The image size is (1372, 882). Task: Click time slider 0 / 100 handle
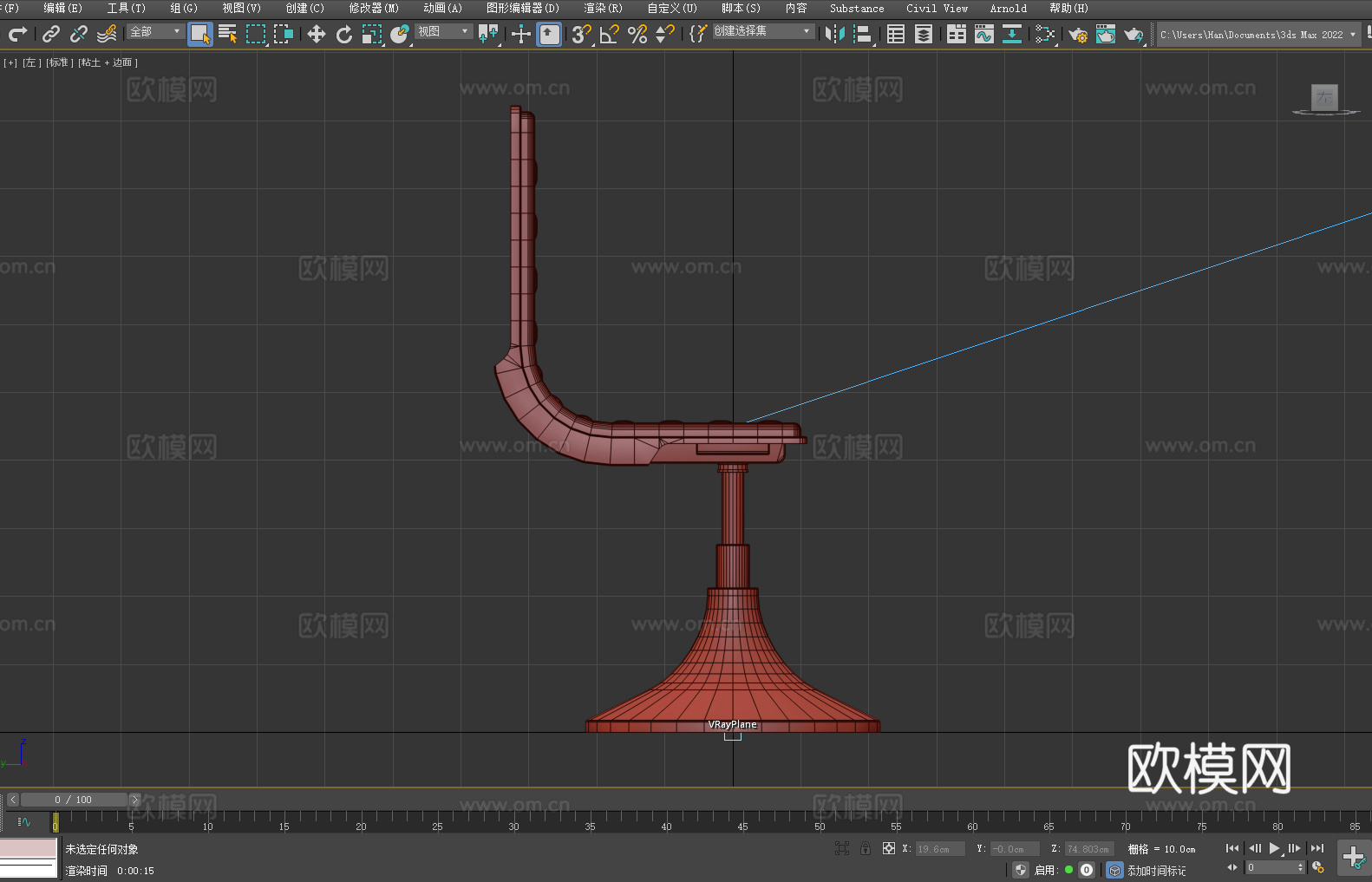75,800
